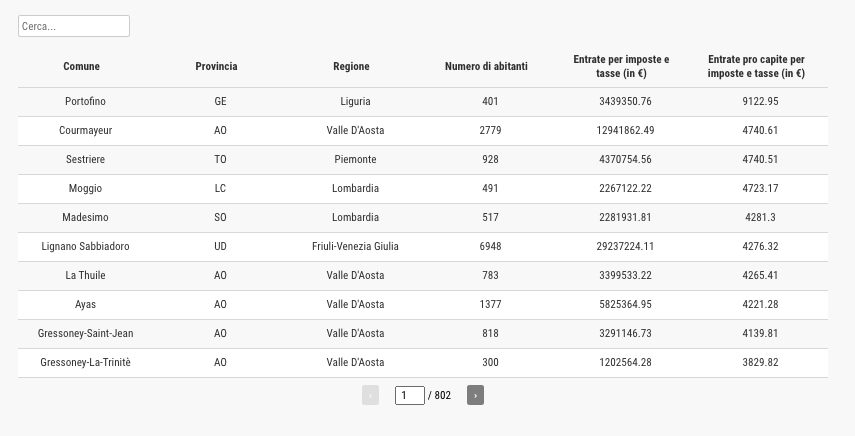Click the Lignano Sabbiadoro cell
This screenshot has height=436, width=855.
(86, 246)
